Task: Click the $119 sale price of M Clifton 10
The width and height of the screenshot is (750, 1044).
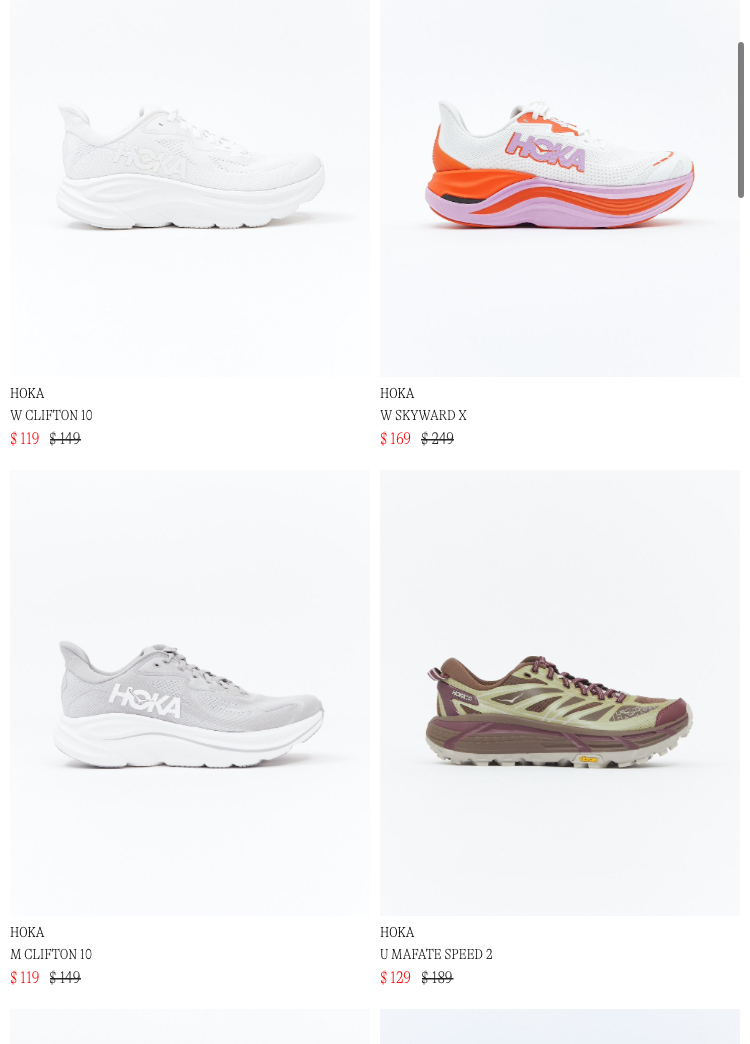Action: coord(25,977)
